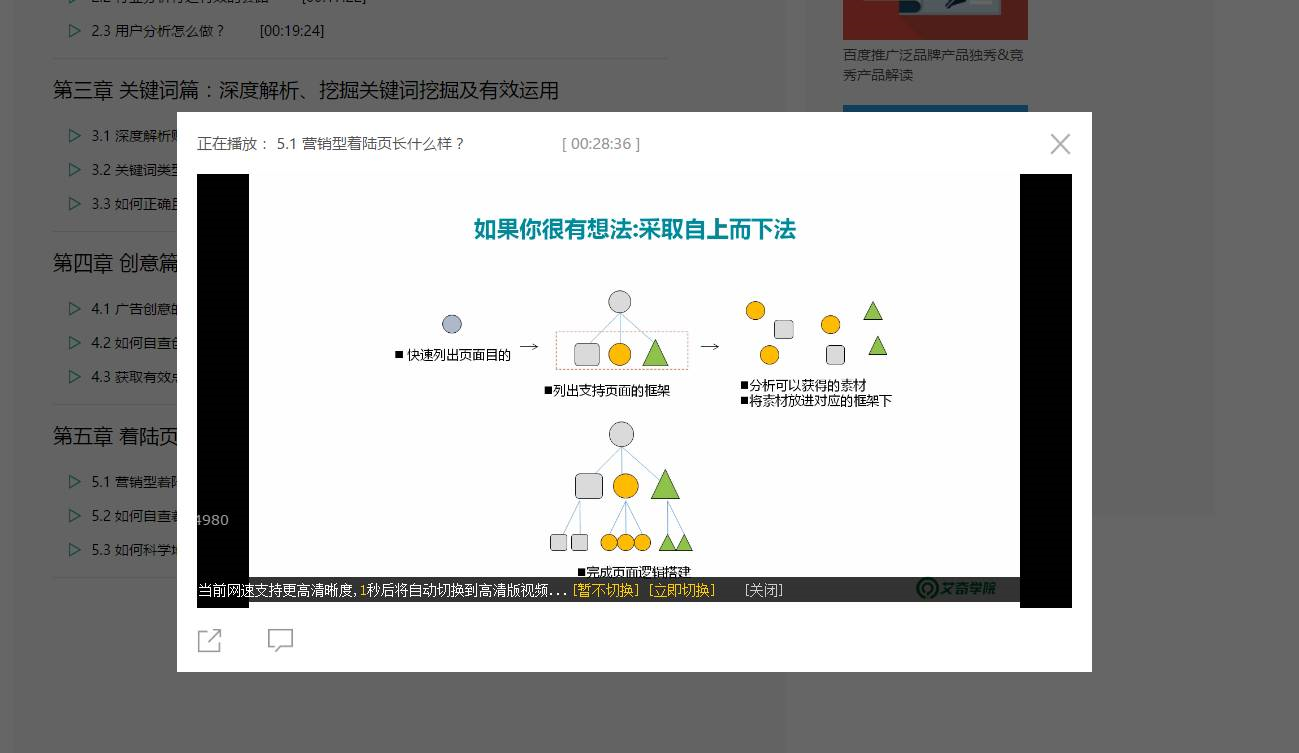Click play icon beside lesson 2.3
1299x753 pixels.
tap(75, 31)
